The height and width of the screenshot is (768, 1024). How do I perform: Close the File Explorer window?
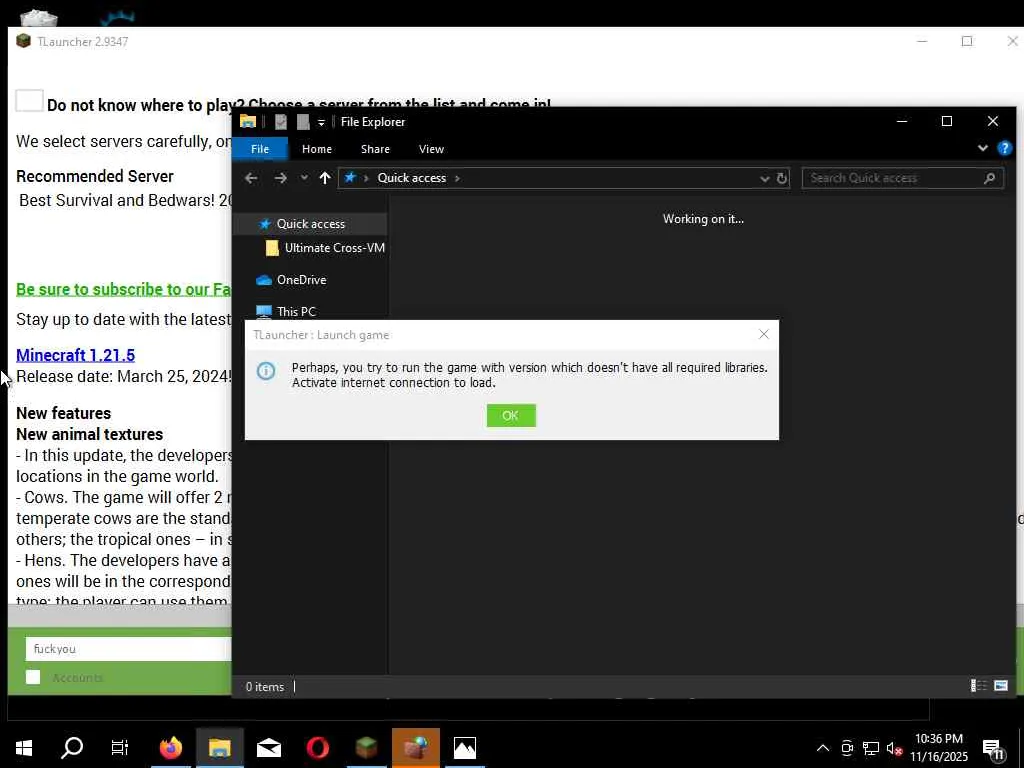point(993,121)
